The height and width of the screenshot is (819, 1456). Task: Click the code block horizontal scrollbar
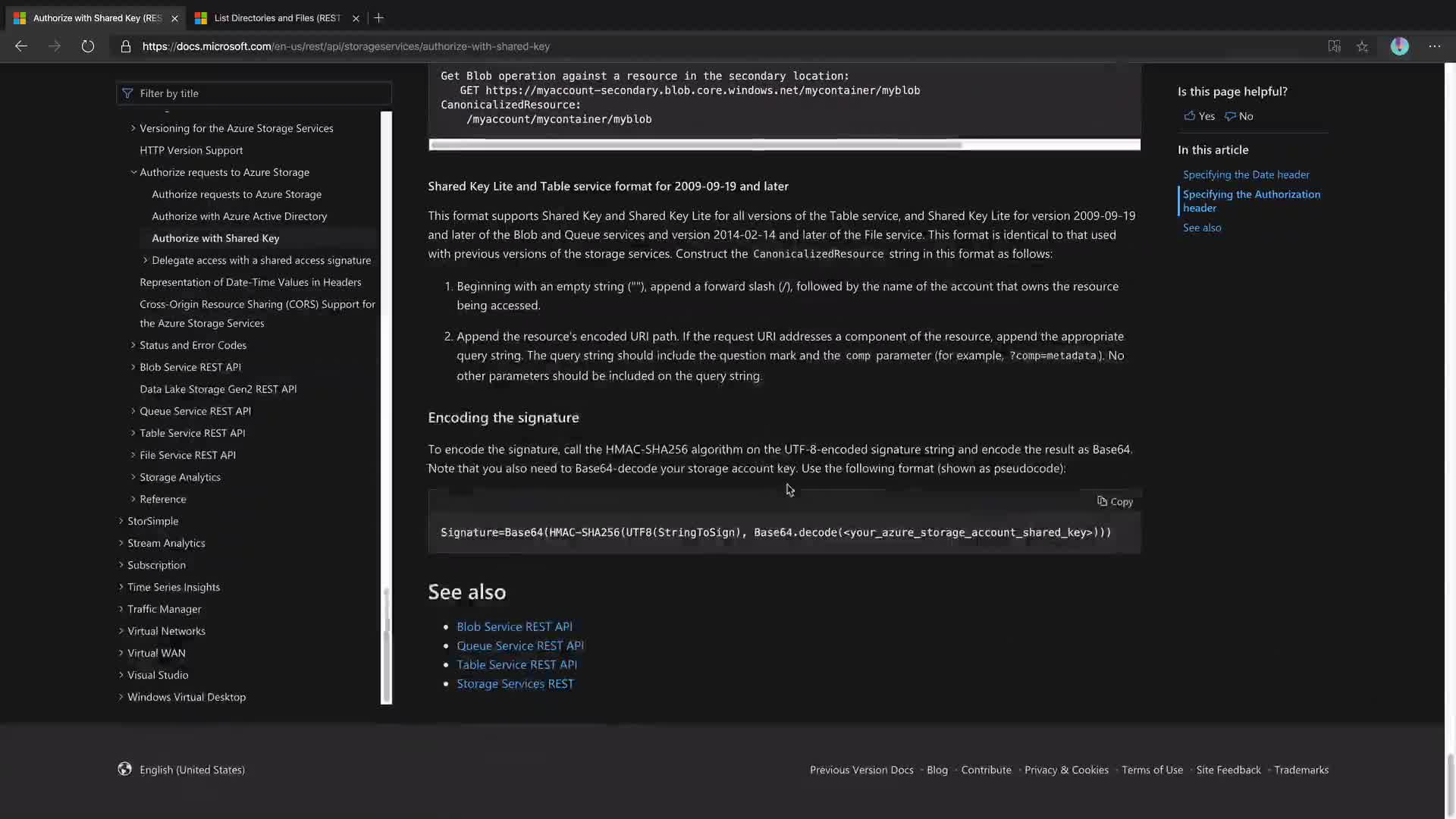coord(695,145)
